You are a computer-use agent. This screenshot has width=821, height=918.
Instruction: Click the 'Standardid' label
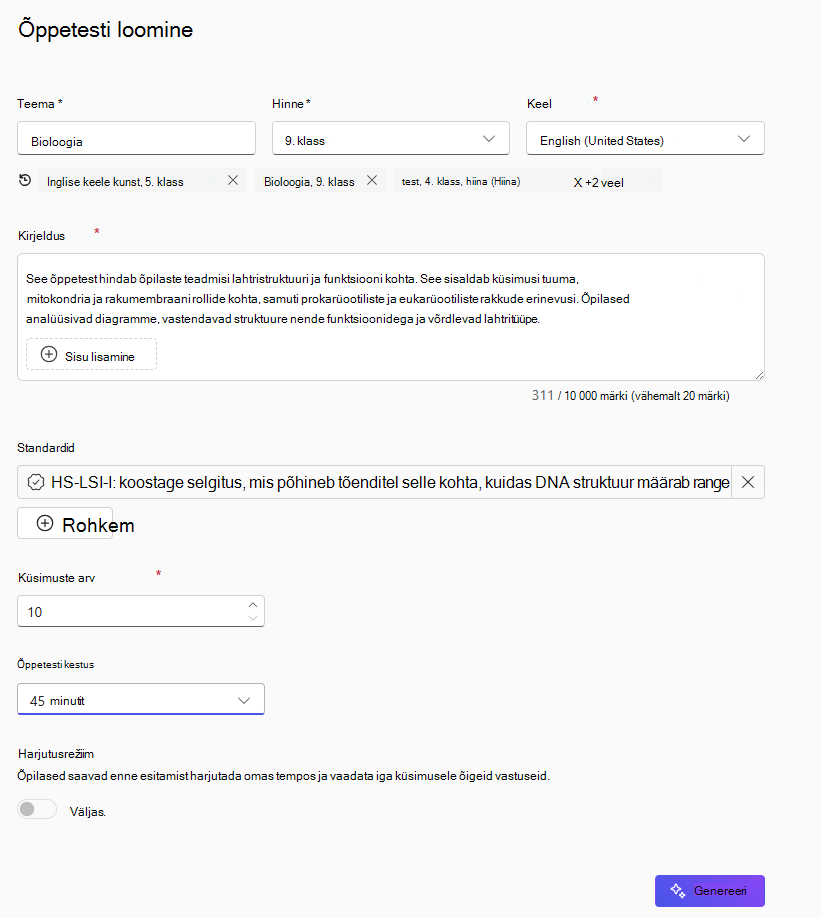[46, 448]
